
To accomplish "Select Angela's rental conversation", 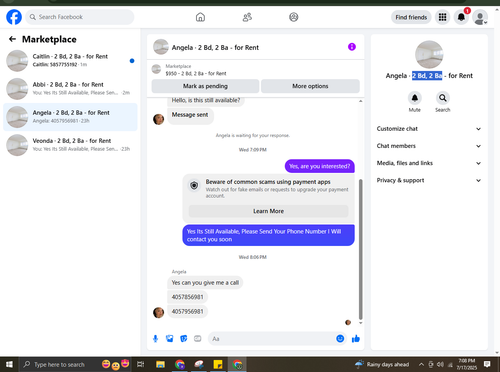I will coord(70,117).
